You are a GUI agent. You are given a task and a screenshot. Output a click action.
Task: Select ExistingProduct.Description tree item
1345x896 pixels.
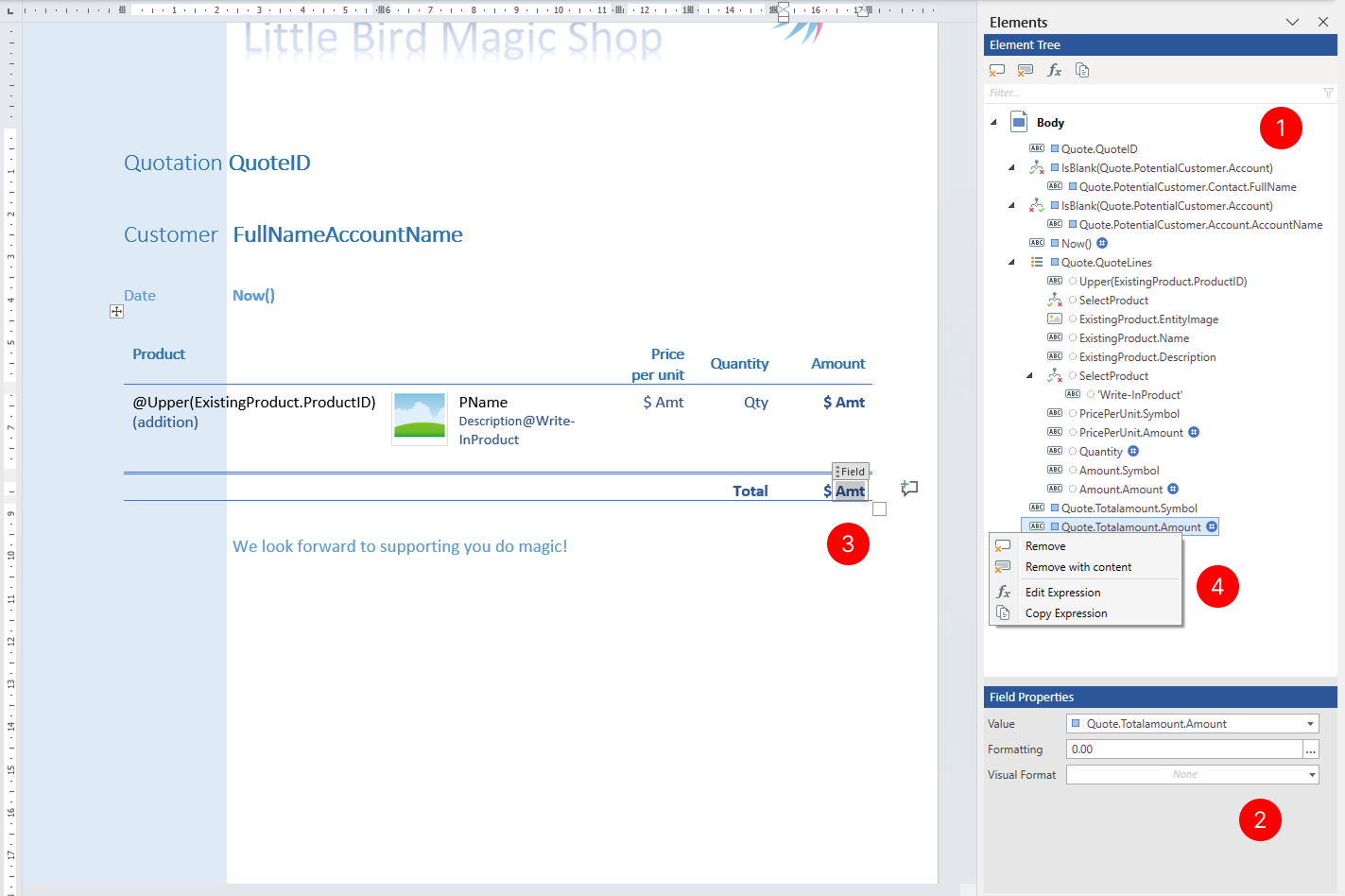coord(1147,356)
